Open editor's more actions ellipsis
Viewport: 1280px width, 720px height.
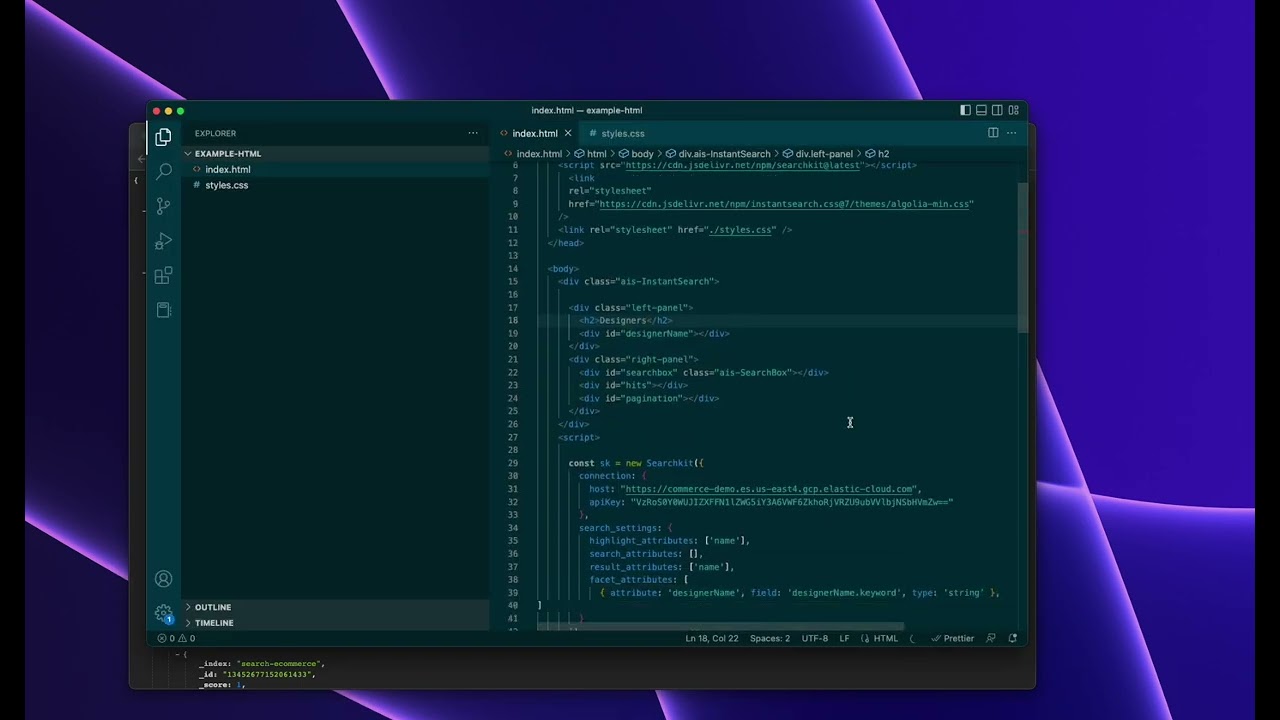tap(1011, 132)
